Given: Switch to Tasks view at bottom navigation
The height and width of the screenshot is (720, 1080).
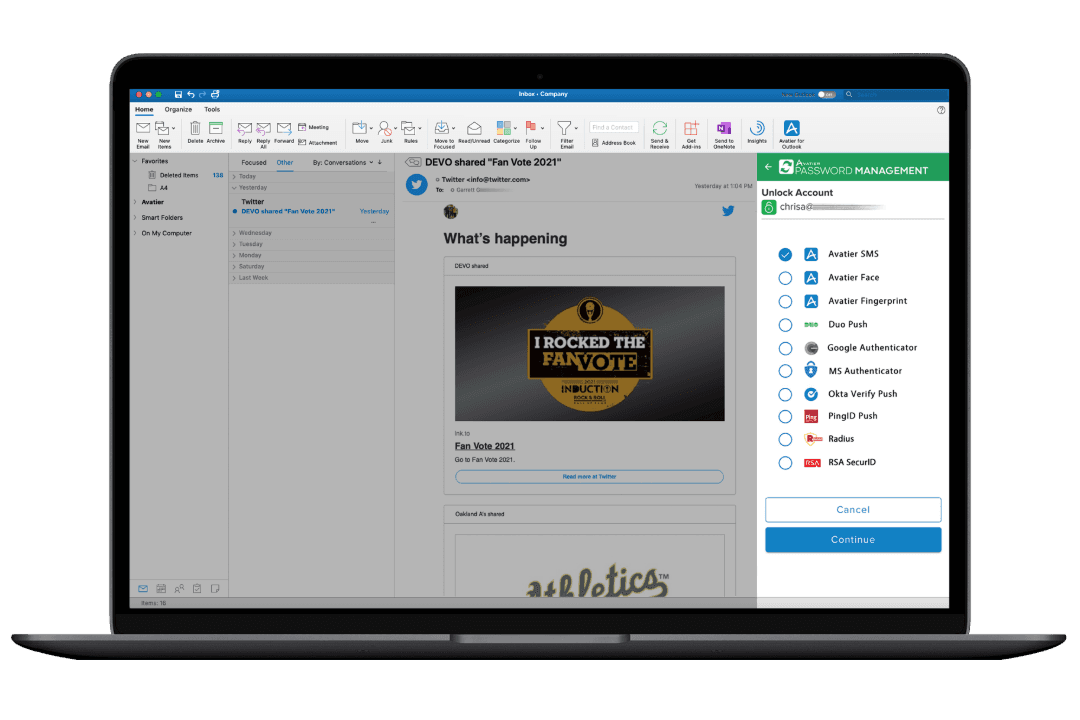Looking at the screenshot, I should click(x=197, y=588).
